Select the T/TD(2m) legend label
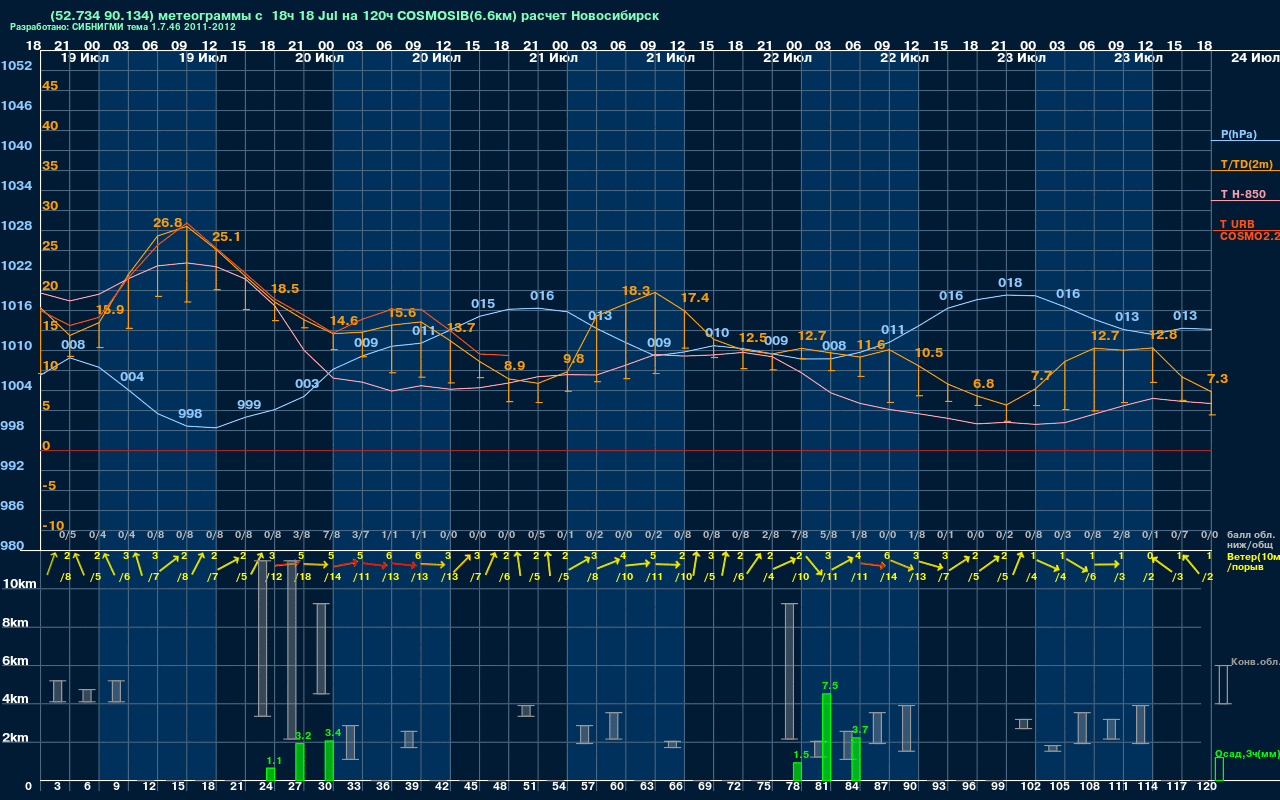Screen dimensions: 1280x800 tap(1246, 164)
